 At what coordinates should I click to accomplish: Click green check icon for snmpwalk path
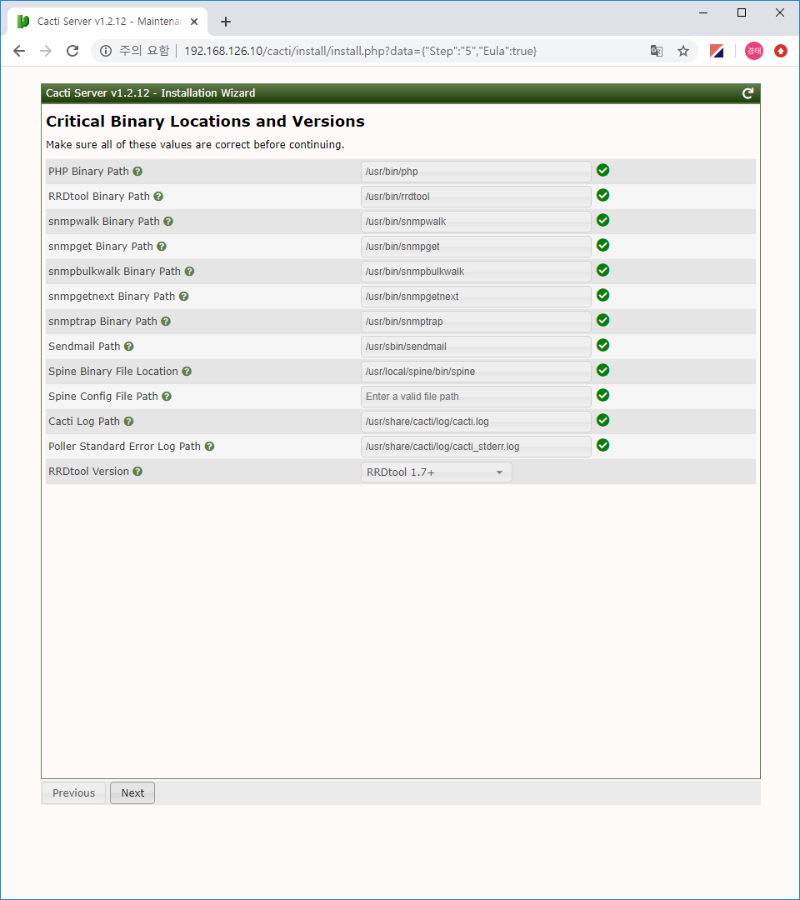pos(603,220)
